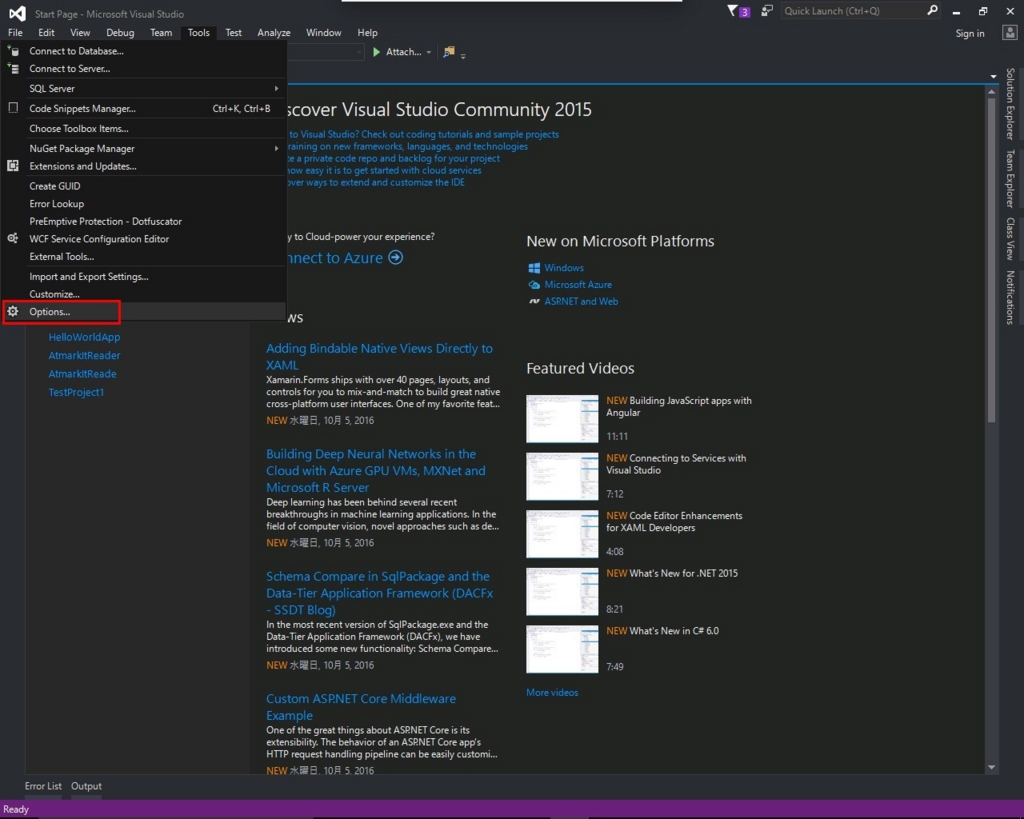Screen dimensions: 1024x819
Task: Open the Connect to Azure link
Action: (x=334, y=257)
